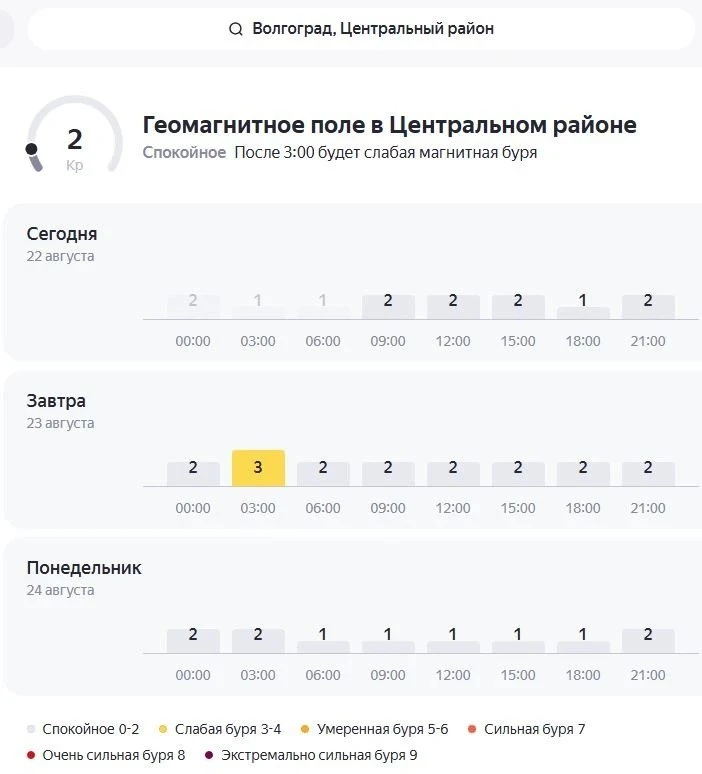Click the purple Экстремально сильная буря 9 dot
Viewport: 702px width, 774px height.
coord(209,755)
